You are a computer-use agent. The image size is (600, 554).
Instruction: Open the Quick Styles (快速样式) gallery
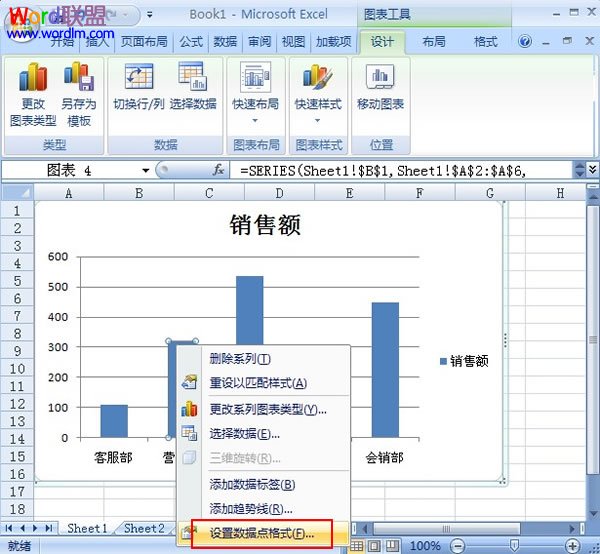click(x=318, y=92)
